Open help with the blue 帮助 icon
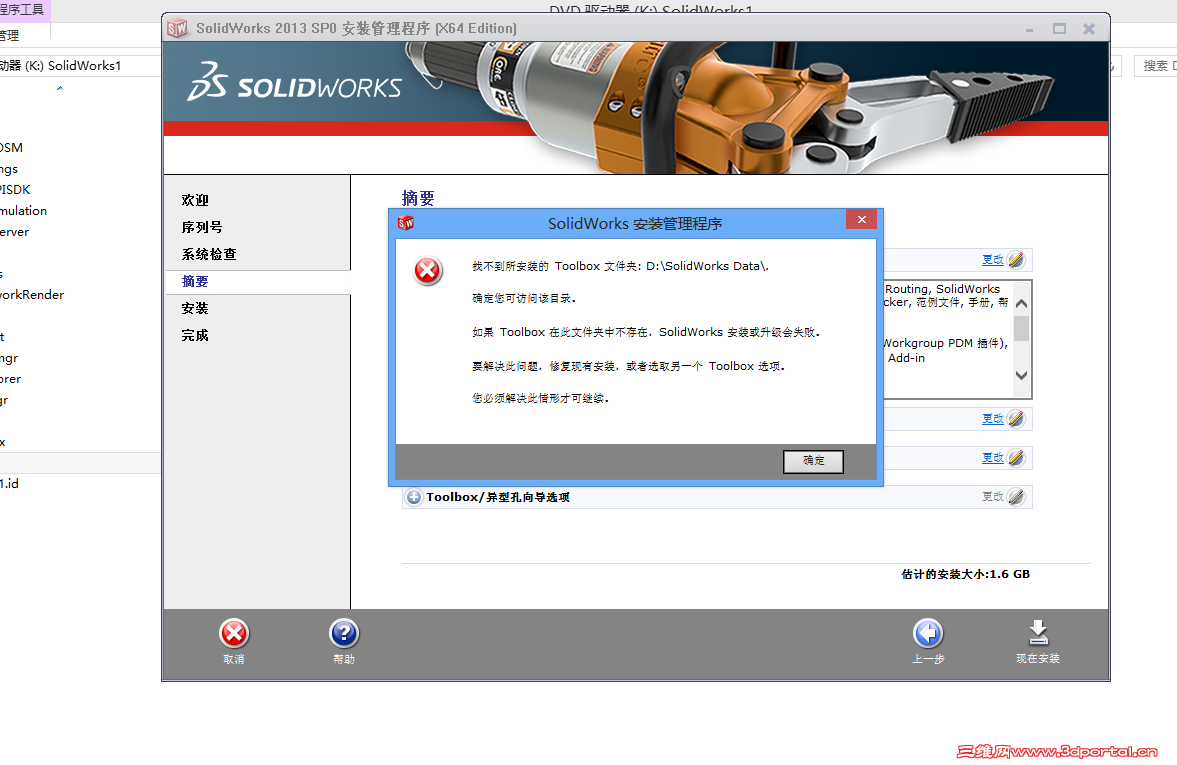 click(x=345, y=634)
